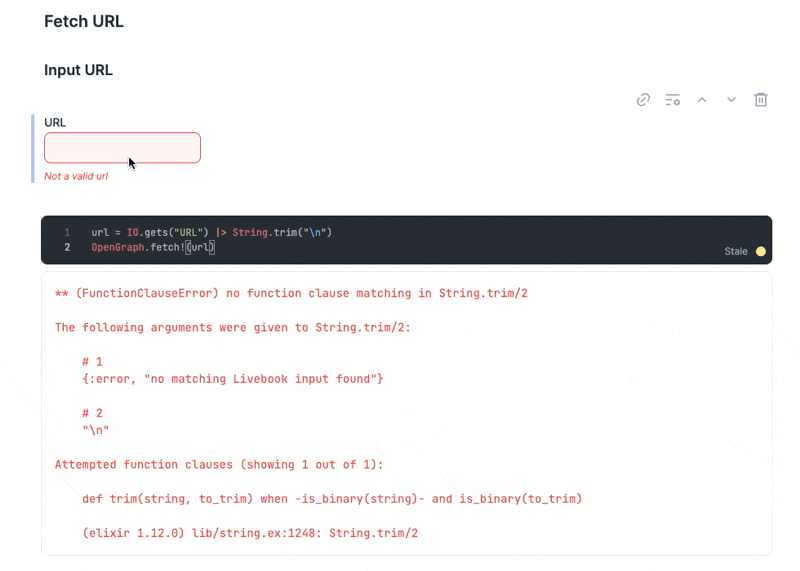800x571 pixels.
Task: Place cursor in OpenGraph.fetch!(url) line
Action: (153, 247)
